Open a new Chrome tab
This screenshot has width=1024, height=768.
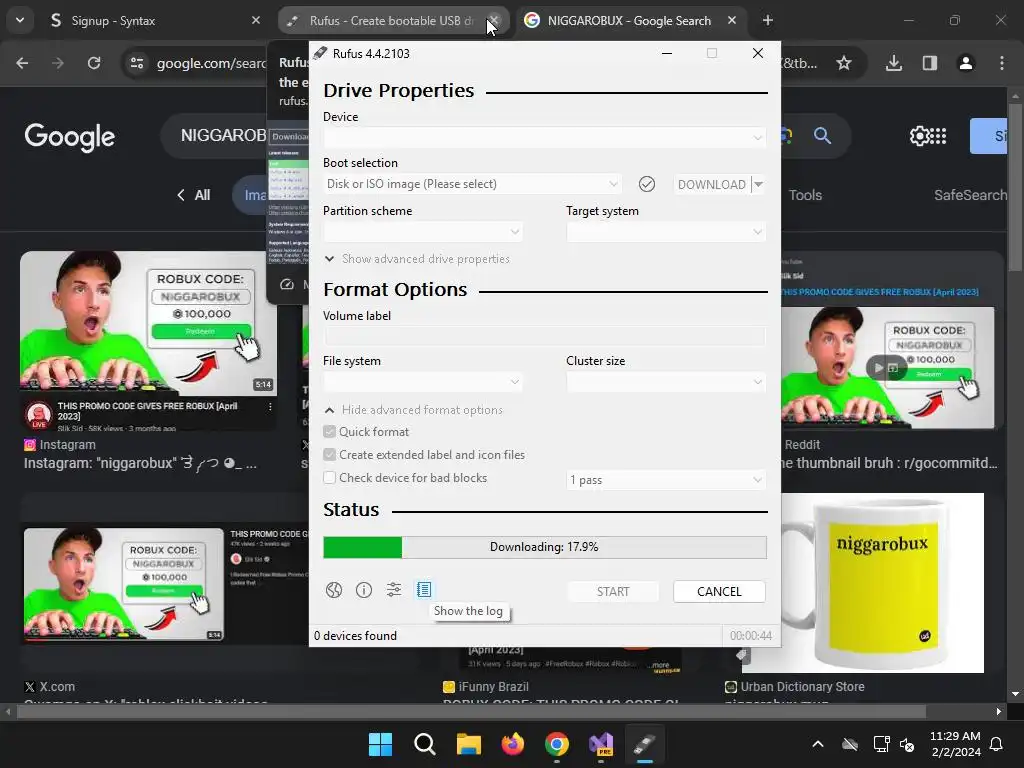[768, 21]
